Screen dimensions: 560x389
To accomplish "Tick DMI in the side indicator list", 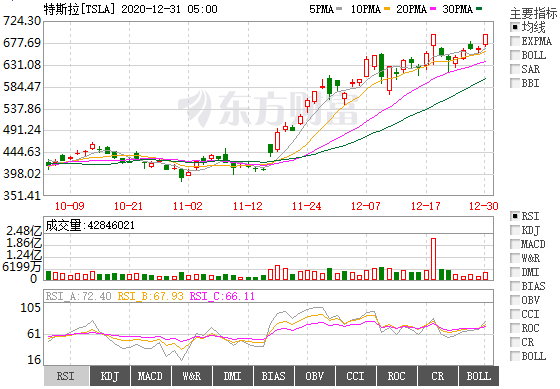I will [515, 272].
